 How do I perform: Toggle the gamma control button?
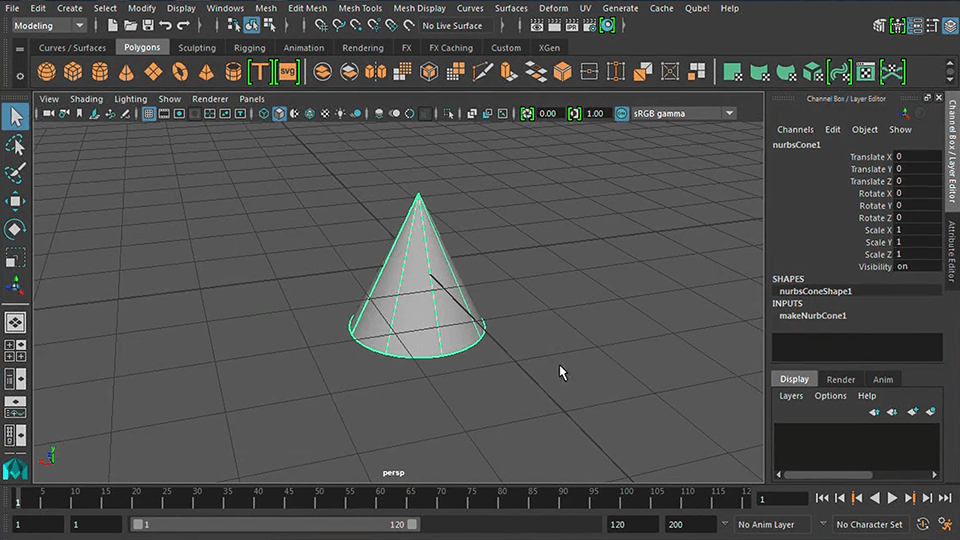[574, 114]
